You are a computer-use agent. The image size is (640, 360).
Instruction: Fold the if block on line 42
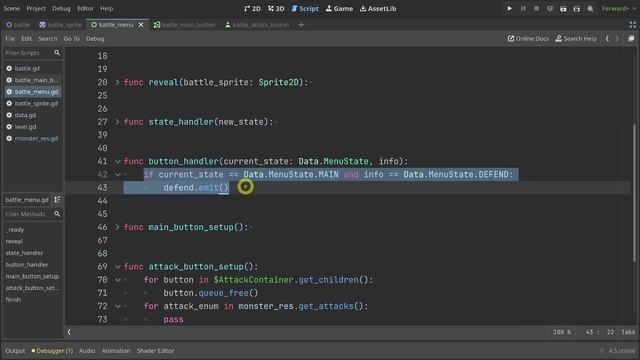pyautogui.click(x=118, y=175)
